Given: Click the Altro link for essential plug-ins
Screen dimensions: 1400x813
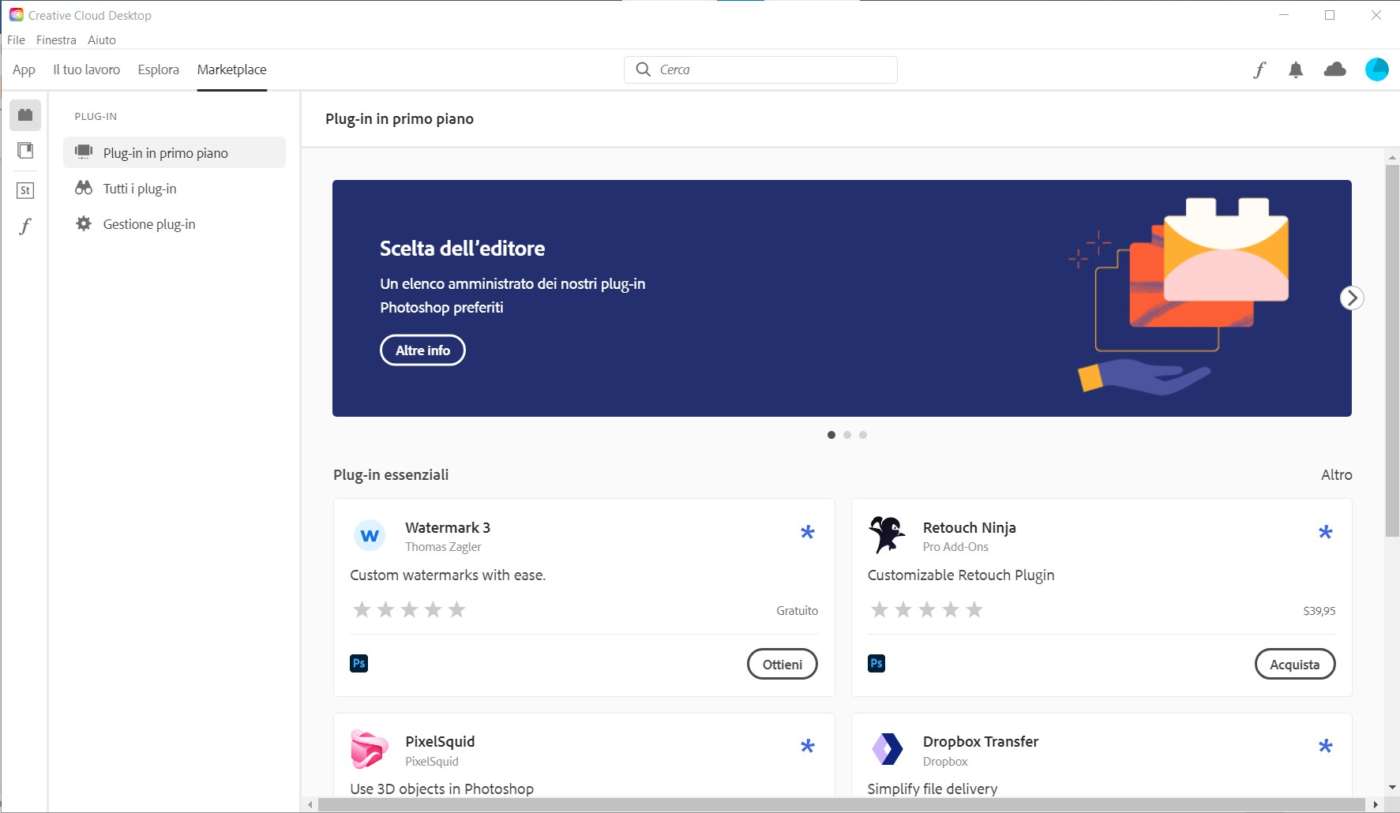Looking at the screenshot, I should click(1336, 475).
